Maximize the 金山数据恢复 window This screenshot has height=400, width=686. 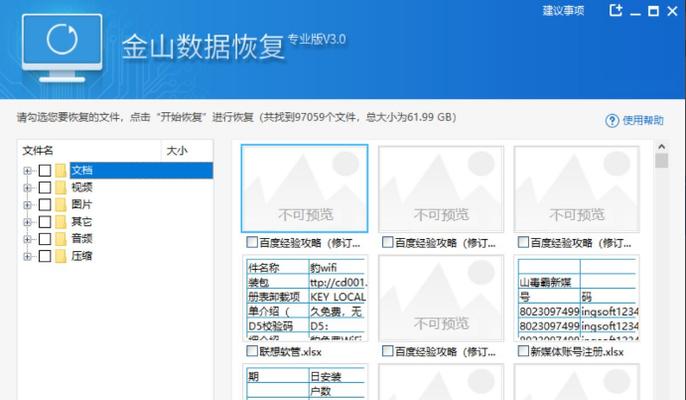click(653, 11)
